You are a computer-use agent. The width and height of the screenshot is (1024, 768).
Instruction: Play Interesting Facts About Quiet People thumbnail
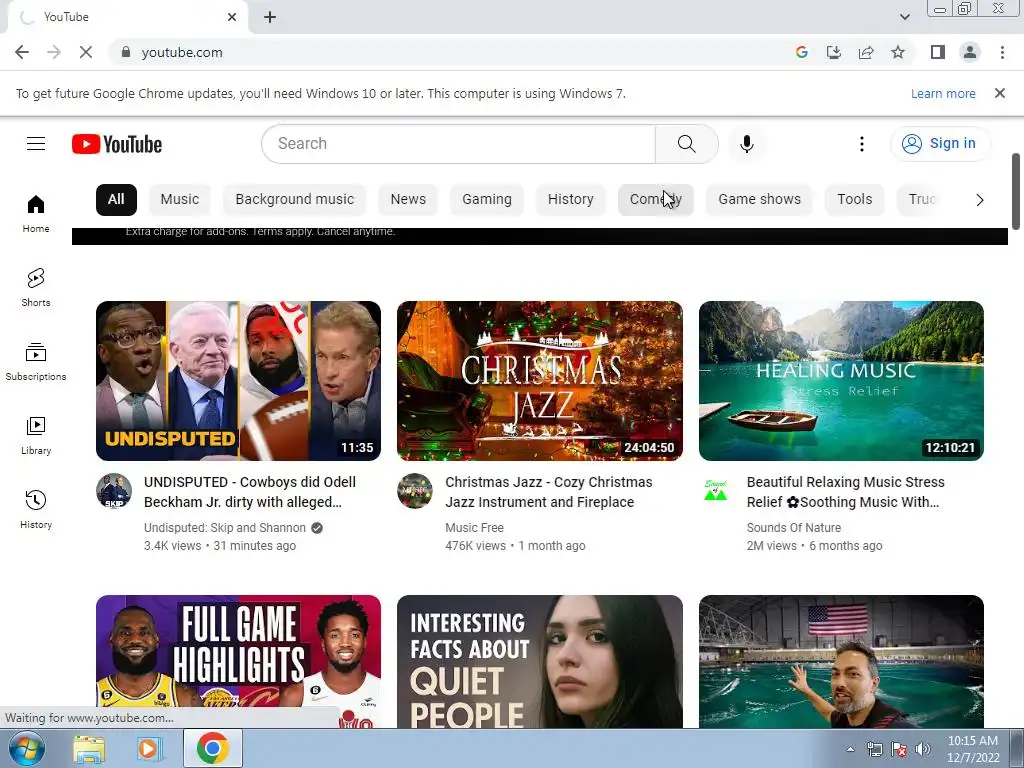(540, 661)
